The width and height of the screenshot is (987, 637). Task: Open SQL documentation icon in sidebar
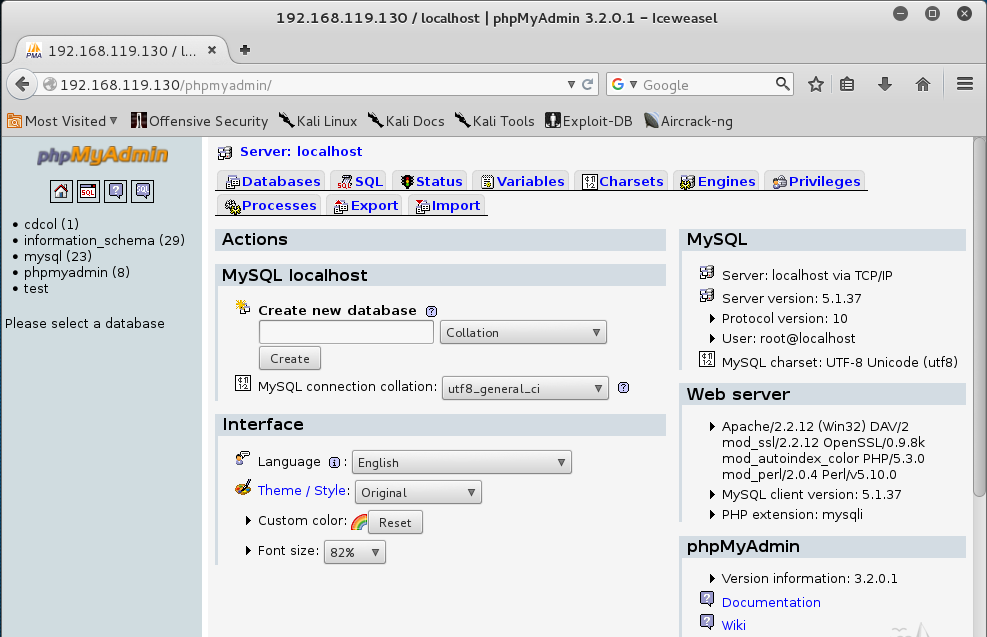click(143, 191)
